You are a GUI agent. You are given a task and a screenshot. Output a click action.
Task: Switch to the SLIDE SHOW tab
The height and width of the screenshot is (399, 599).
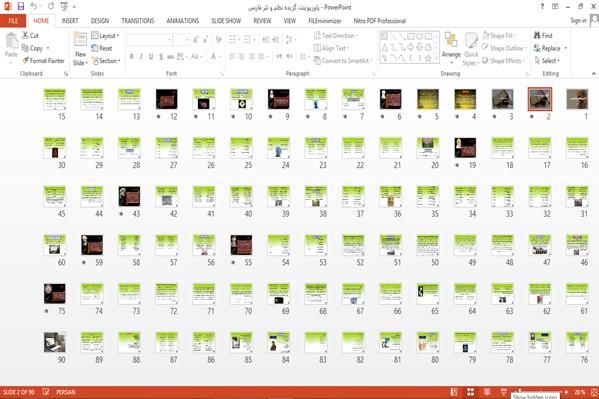click(226, 21)
